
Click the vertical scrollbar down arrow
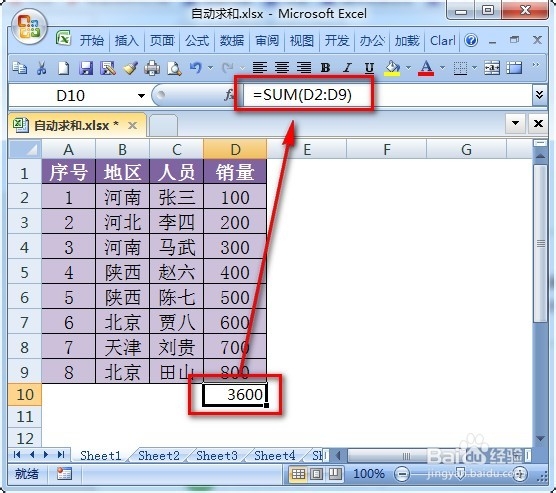tap(540, 438)
